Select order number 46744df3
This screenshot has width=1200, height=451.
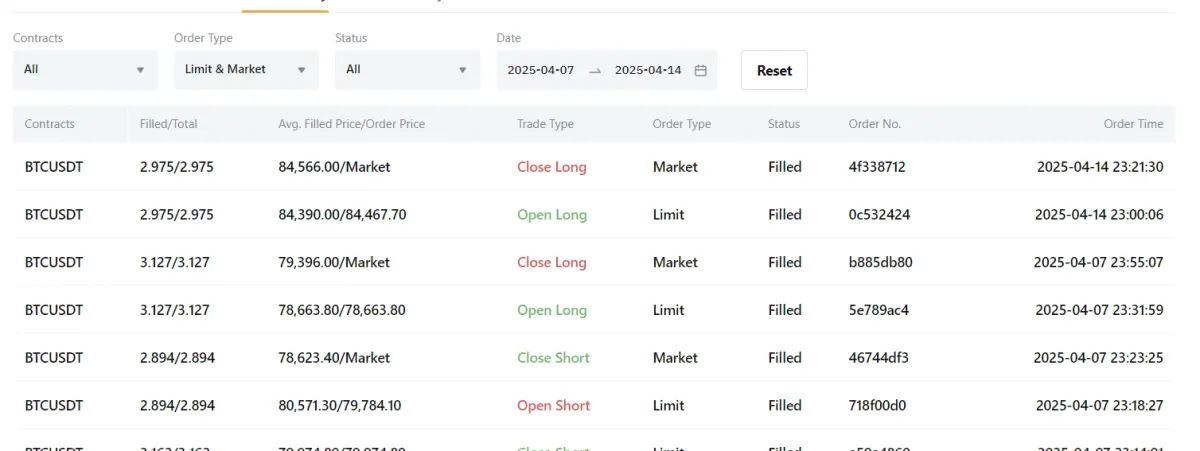(x=878, y=358)
